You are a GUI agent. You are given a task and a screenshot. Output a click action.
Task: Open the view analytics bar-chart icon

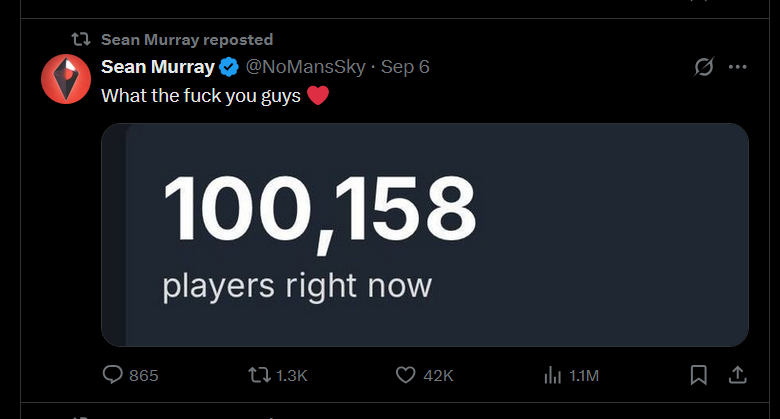[551, 375]
